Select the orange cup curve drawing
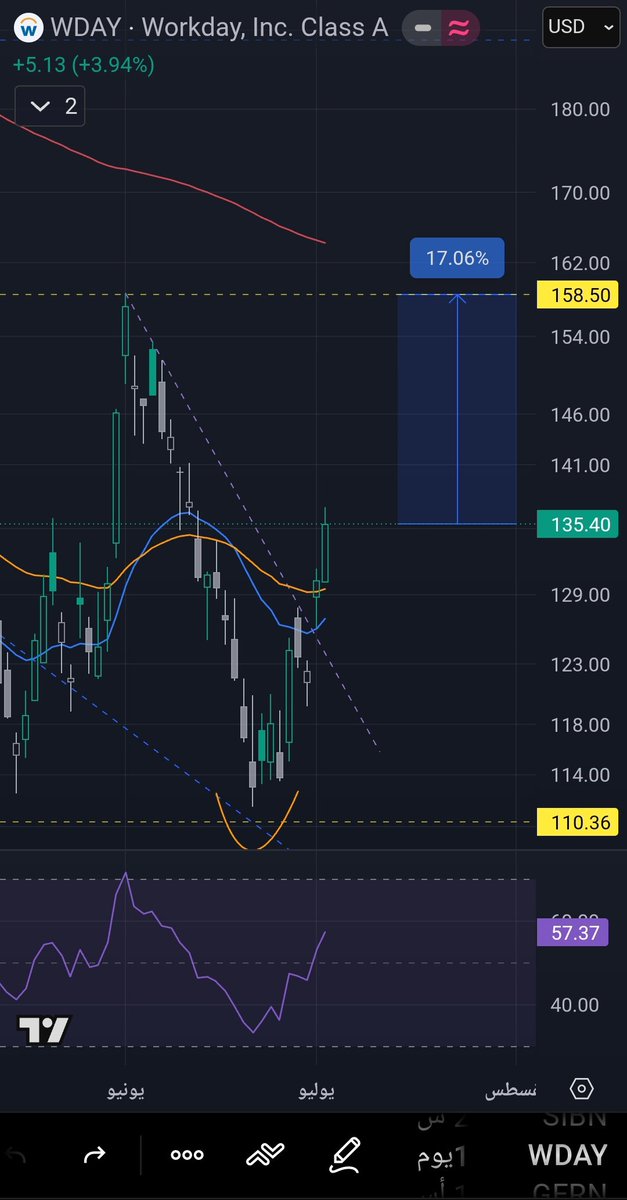The image size is (627, 1200). pos(257,822)
